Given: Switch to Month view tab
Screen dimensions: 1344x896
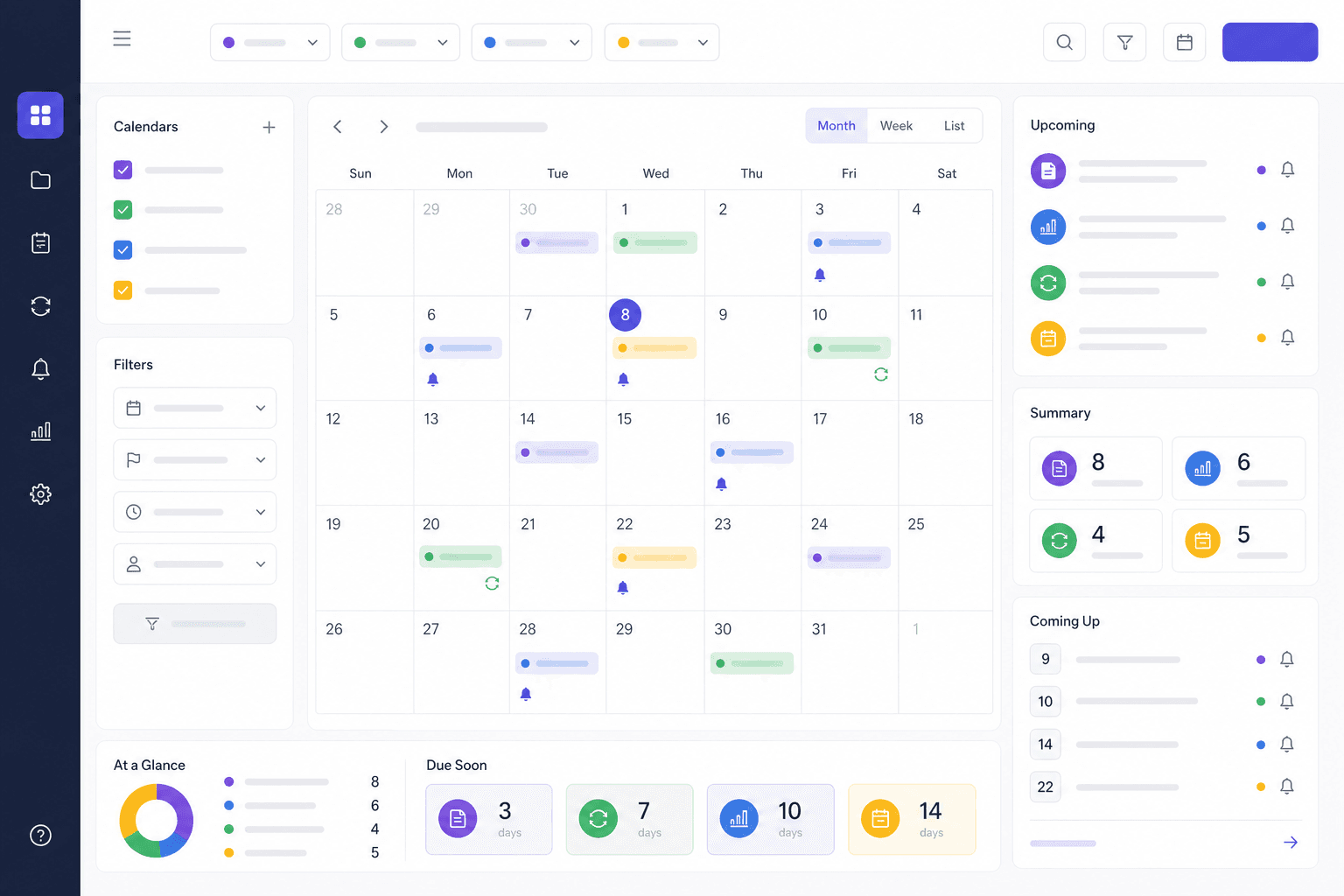Looking at the screenshot, I should pyautogui.click(x=836, y=126).
